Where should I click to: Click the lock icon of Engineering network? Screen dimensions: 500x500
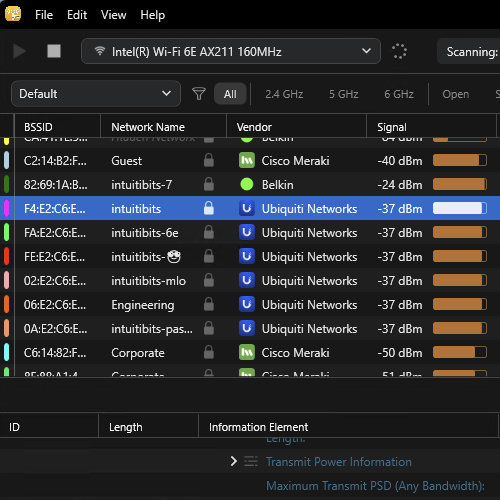pos(209,304)
